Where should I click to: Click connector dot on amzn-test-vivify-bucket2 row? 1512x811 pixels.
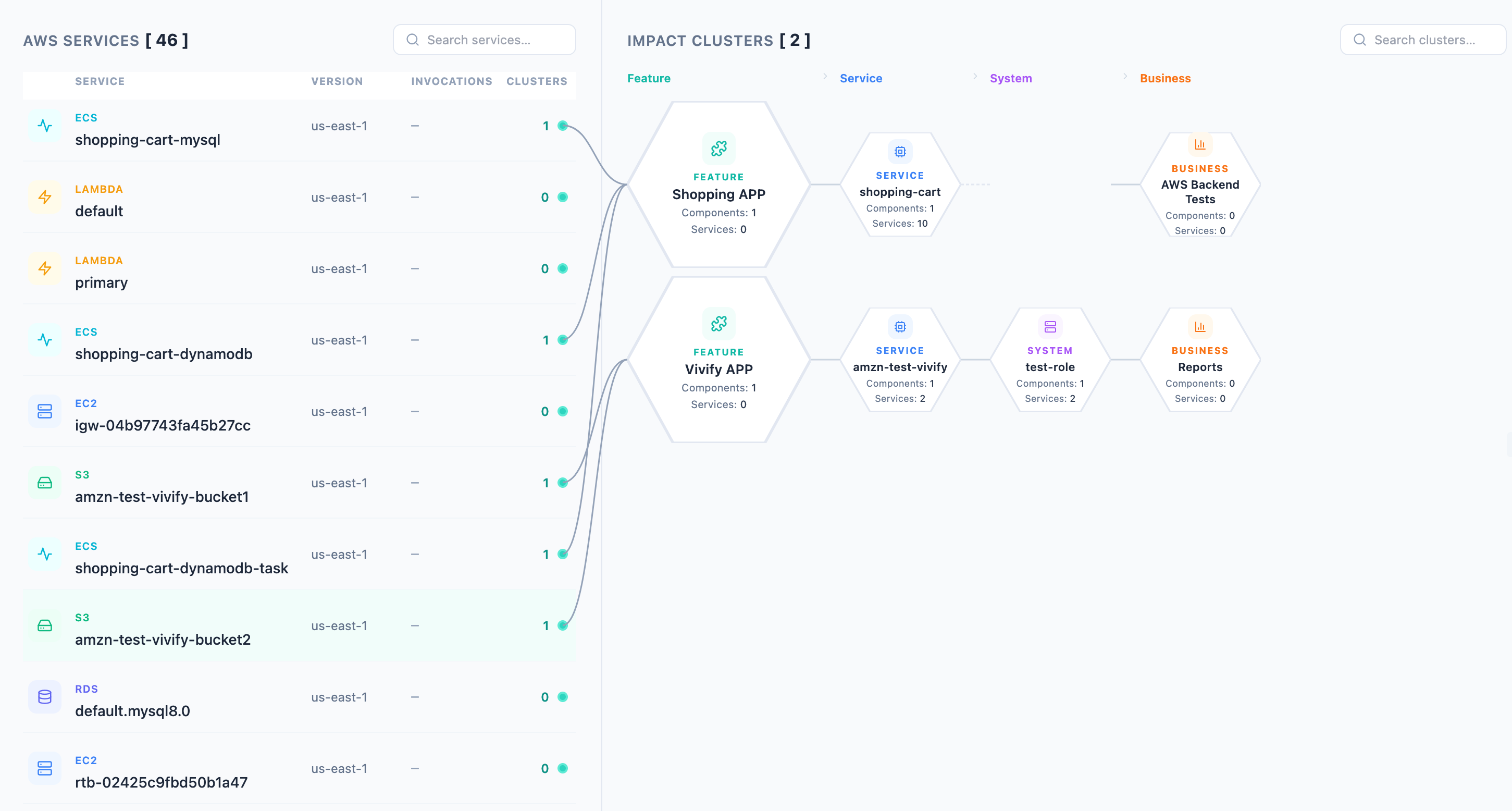point(562,625)
